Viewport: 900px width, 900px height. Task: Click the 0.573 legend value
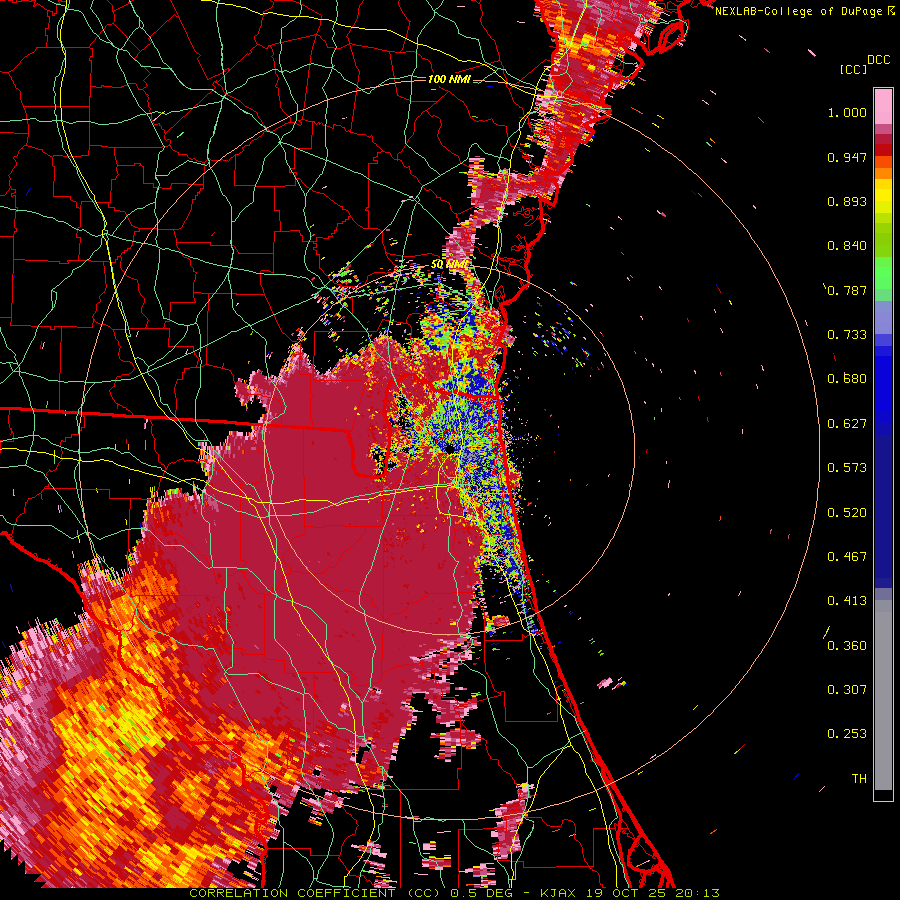click(847, 468)
